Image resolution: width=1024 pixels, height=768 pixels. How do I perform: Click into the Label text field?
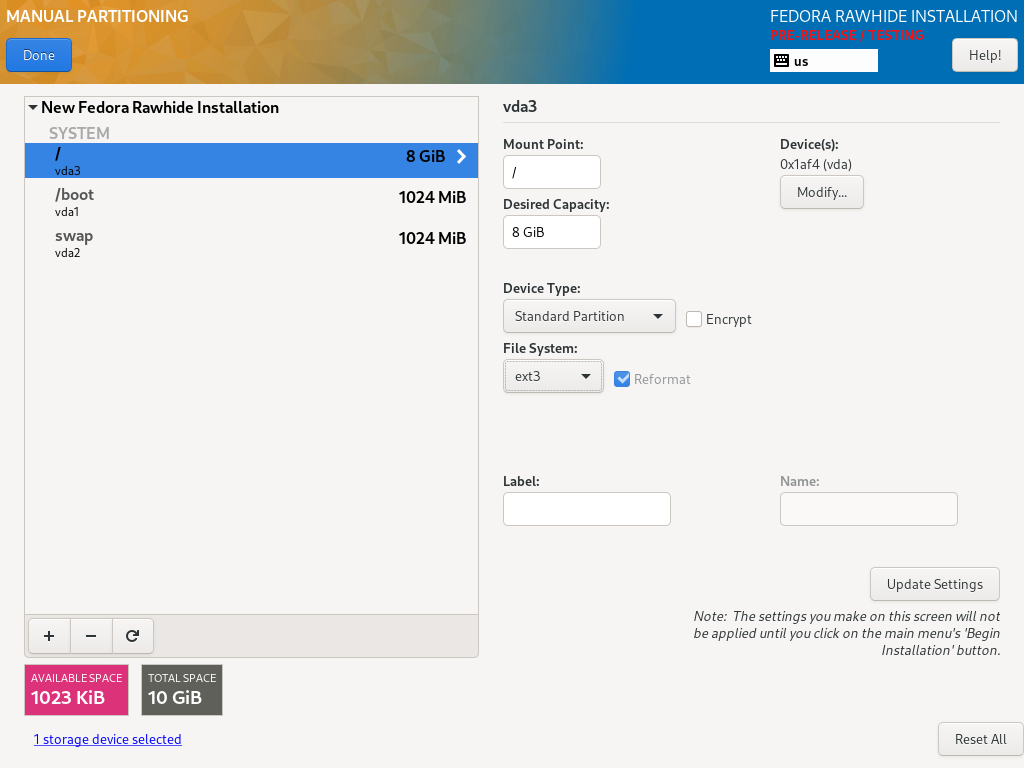(x=586, y=509)
